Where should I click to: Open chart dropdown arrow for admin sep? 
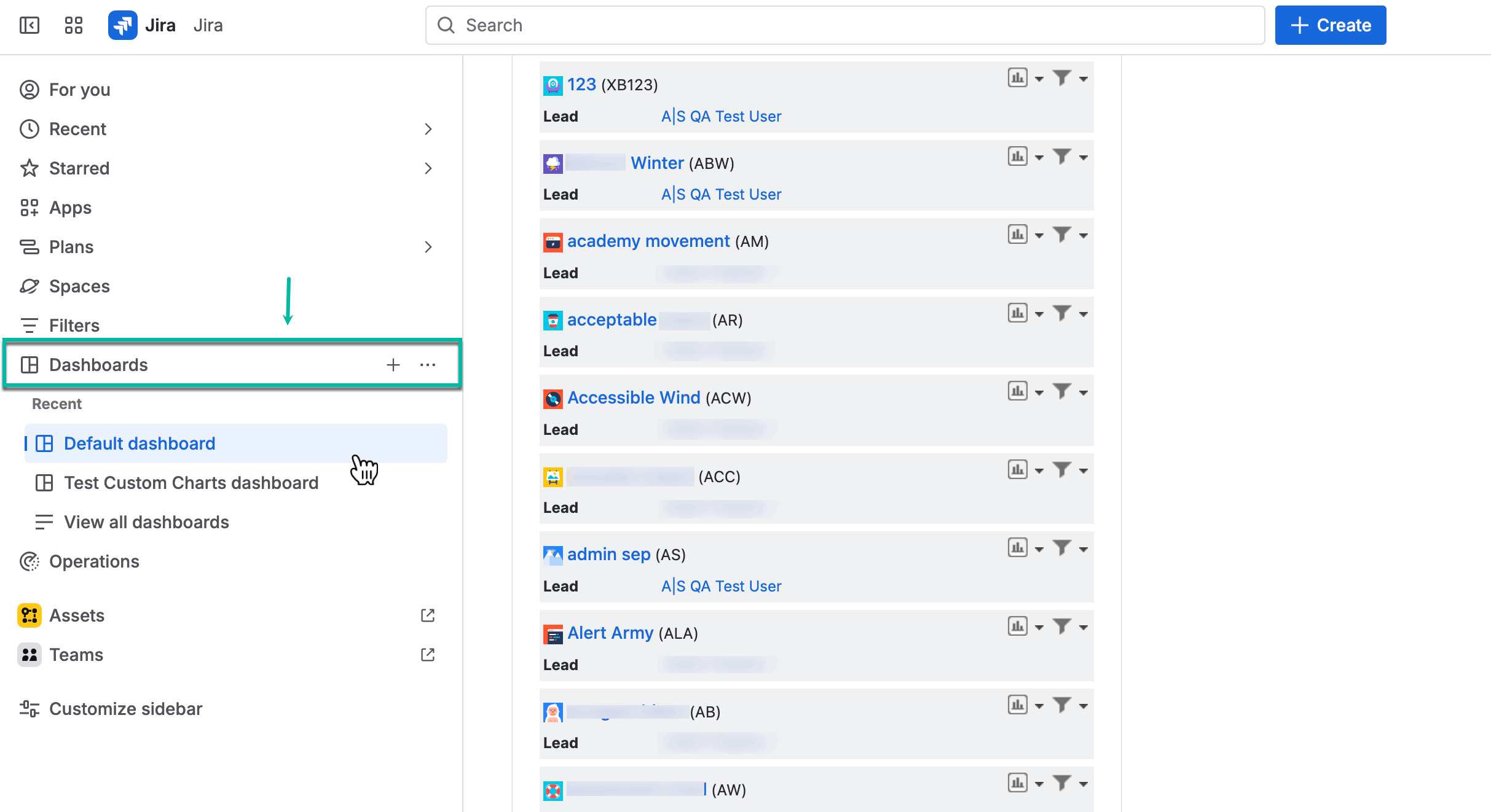(1039, 549)
